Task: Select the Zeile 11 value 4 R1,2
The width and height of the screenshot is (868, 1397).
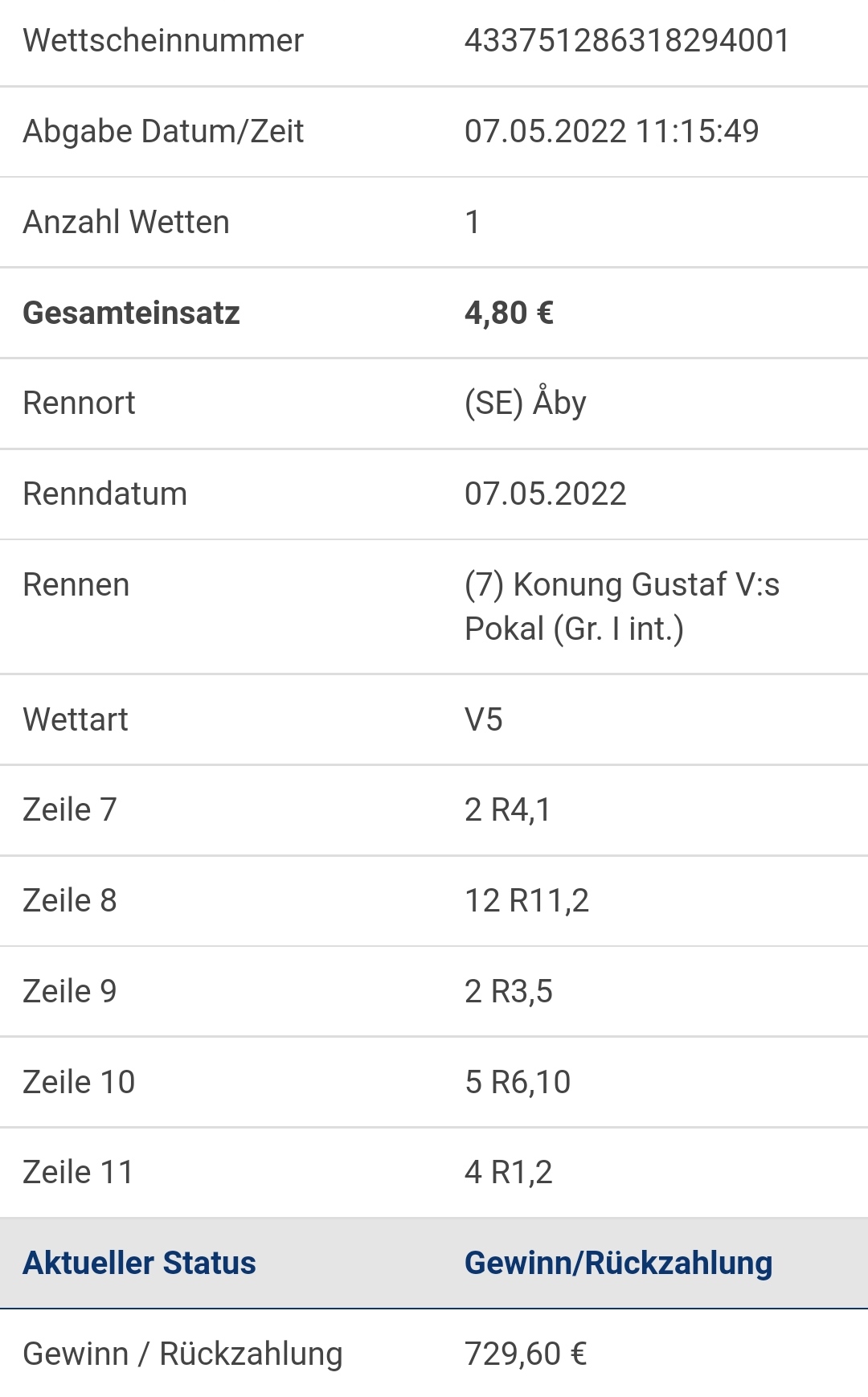Action: click(509, 1172)
